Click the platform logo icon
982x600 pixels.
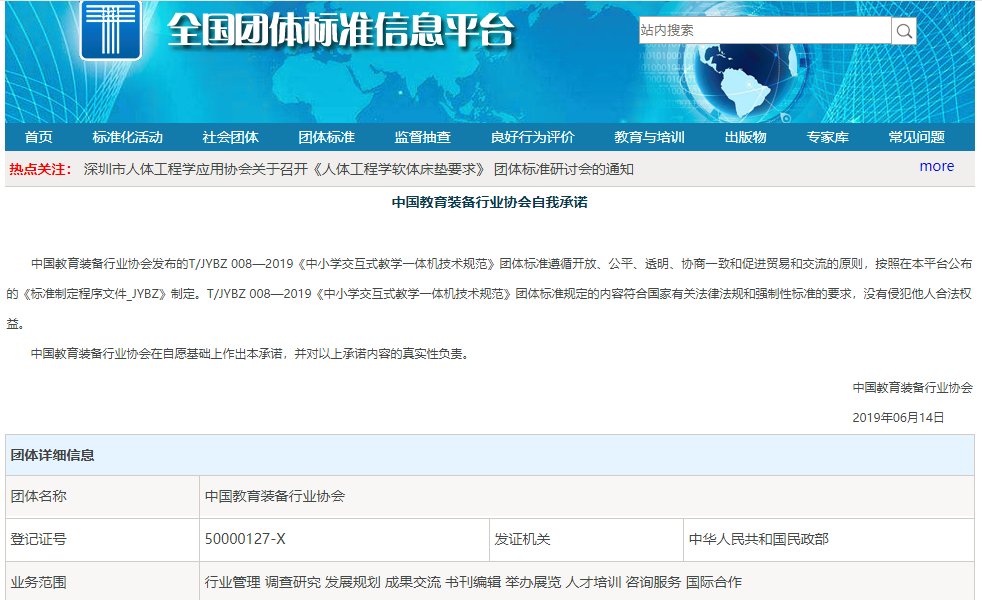pyautogui.click(x=110, y=30)
